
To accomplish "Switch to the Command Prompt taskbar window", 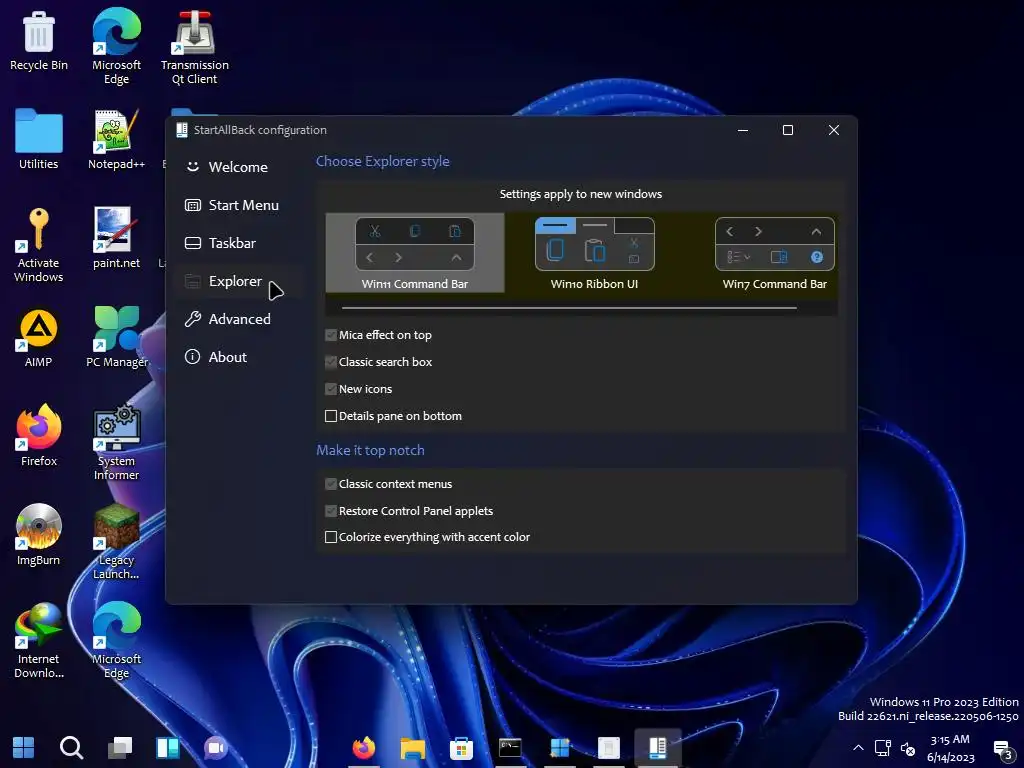I will pos(510,748).
